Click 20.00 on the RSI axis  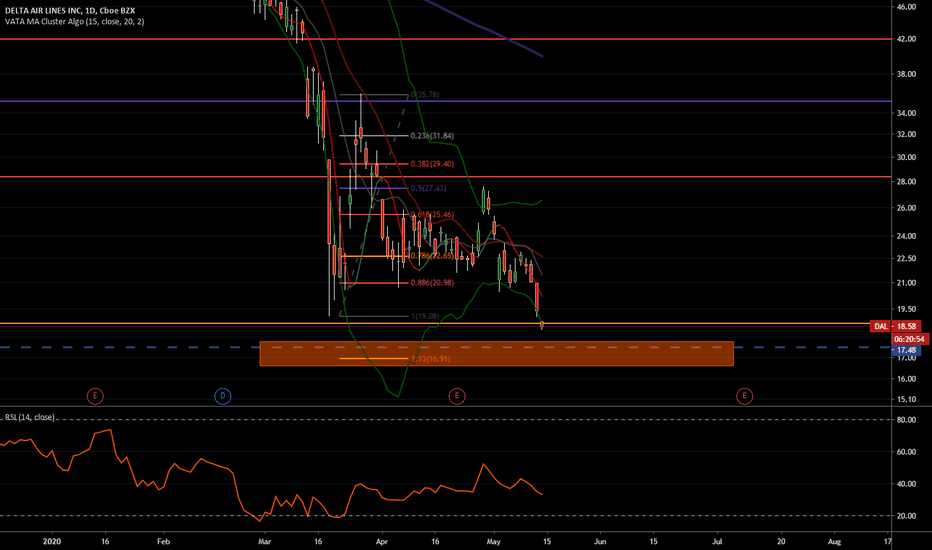pos(906,516)
